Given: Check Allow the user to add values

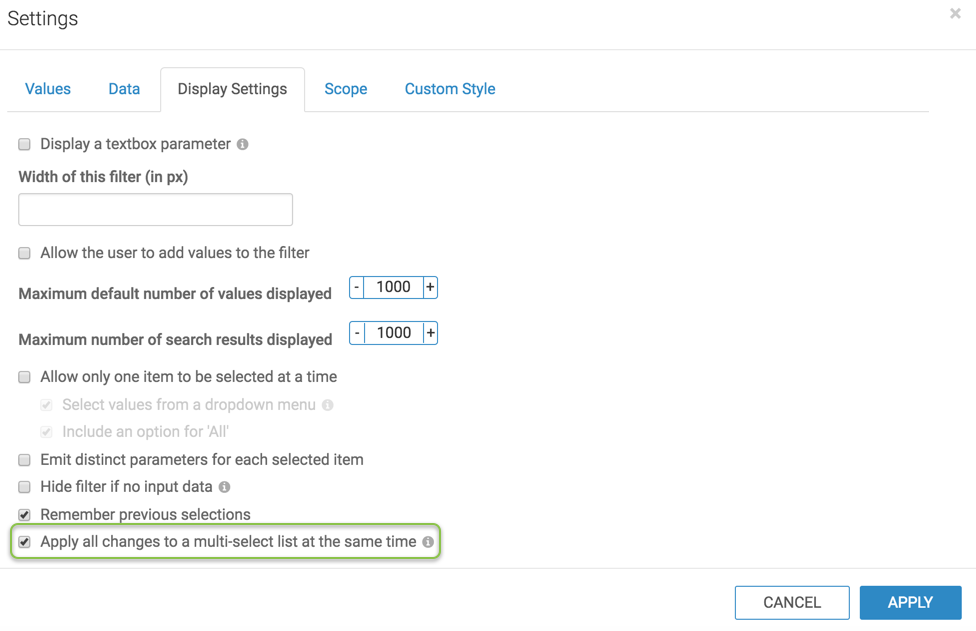Looking at the screenshot, I should [25, 253].
